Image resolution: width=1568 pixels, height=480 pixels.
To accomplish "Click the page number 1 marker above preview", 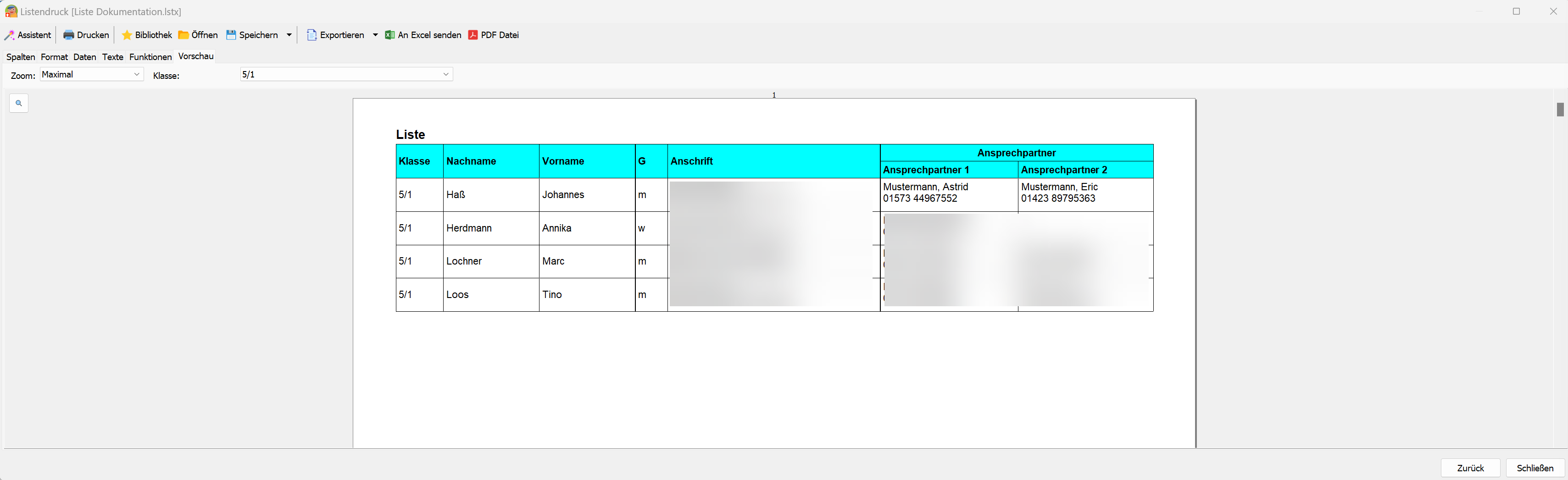I will coord(773,95).
